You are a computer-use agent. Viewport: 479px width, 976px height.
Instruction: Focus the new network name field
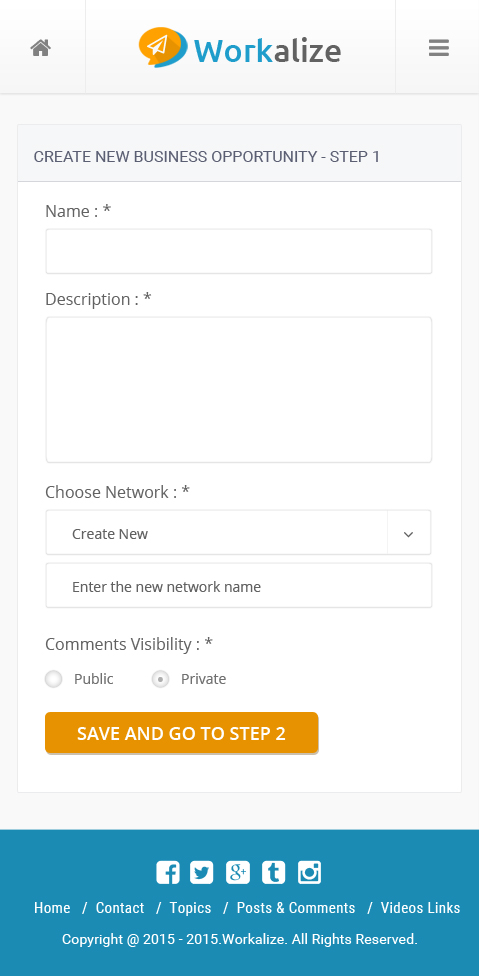tap(239, 586)
